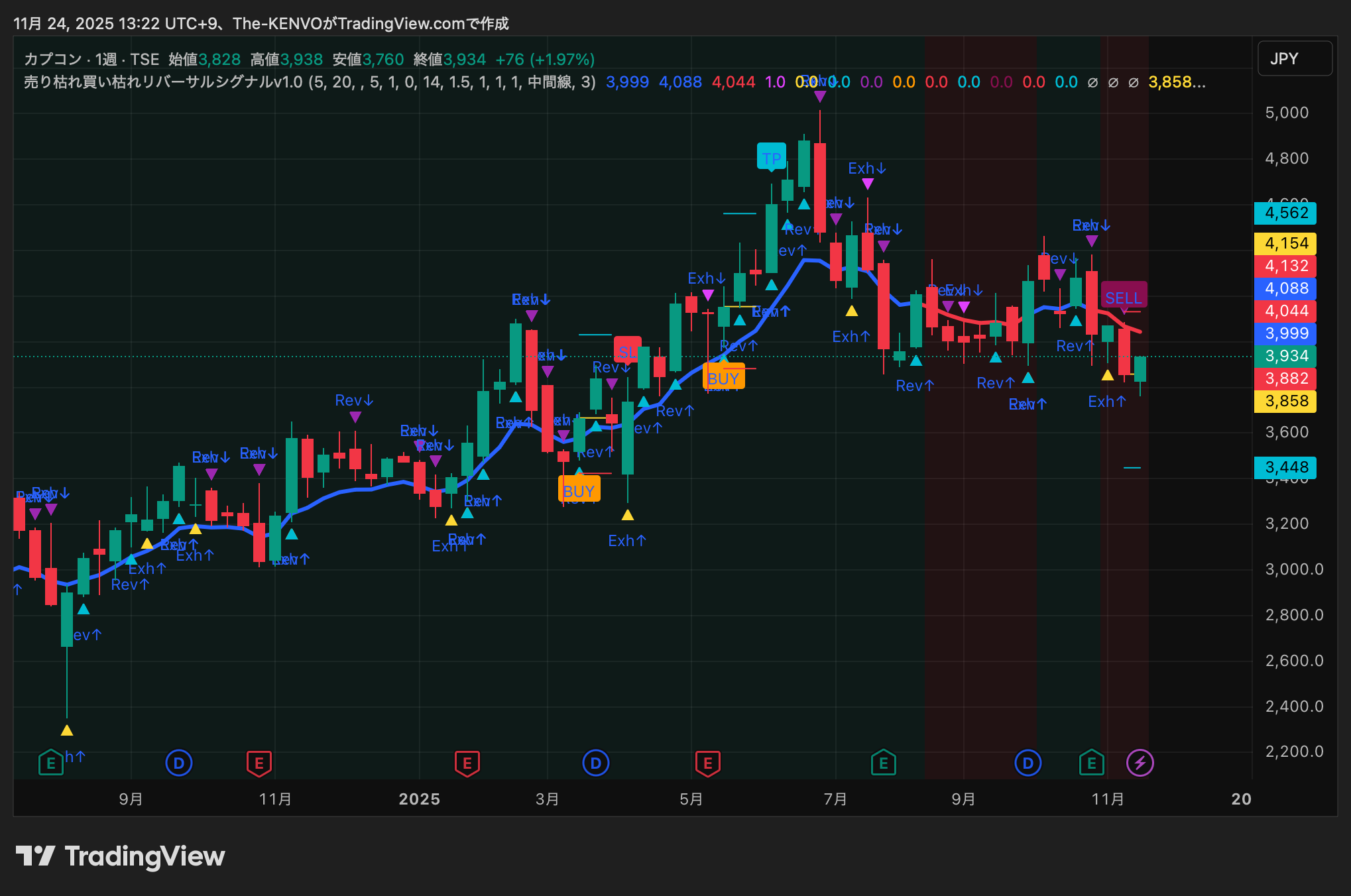Click the red E earnings marker below 5月
The height and width of the screenshot is (896, 1351).
click(x=707, y=763)
